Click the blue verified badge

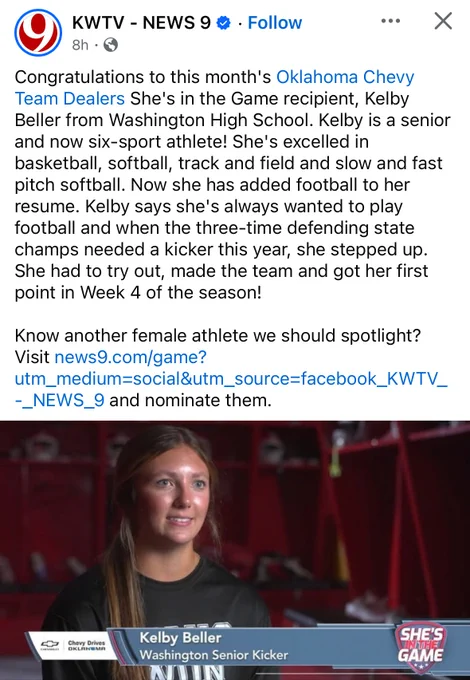[x=224, y=23]
